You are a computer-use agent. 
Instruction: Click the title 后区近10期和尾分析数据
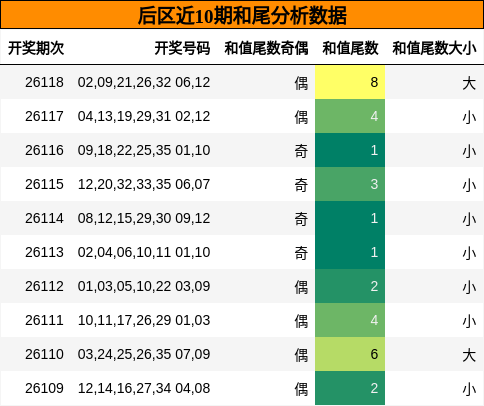click(242, 16)
